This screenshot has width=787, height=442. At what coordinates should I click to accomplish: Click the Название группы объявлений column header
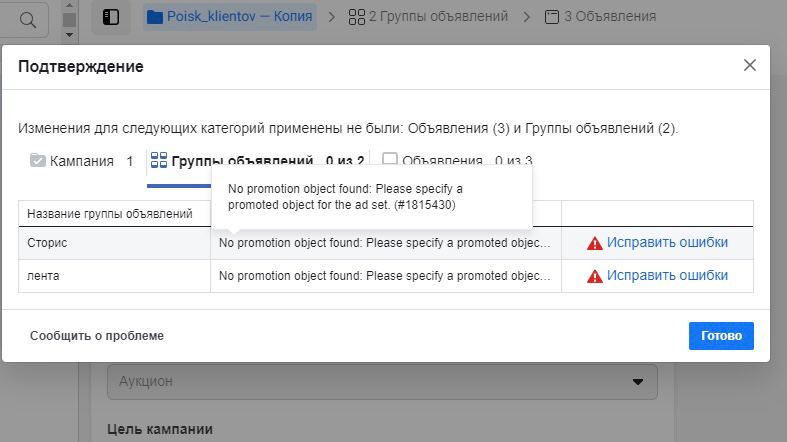point(110,214)
